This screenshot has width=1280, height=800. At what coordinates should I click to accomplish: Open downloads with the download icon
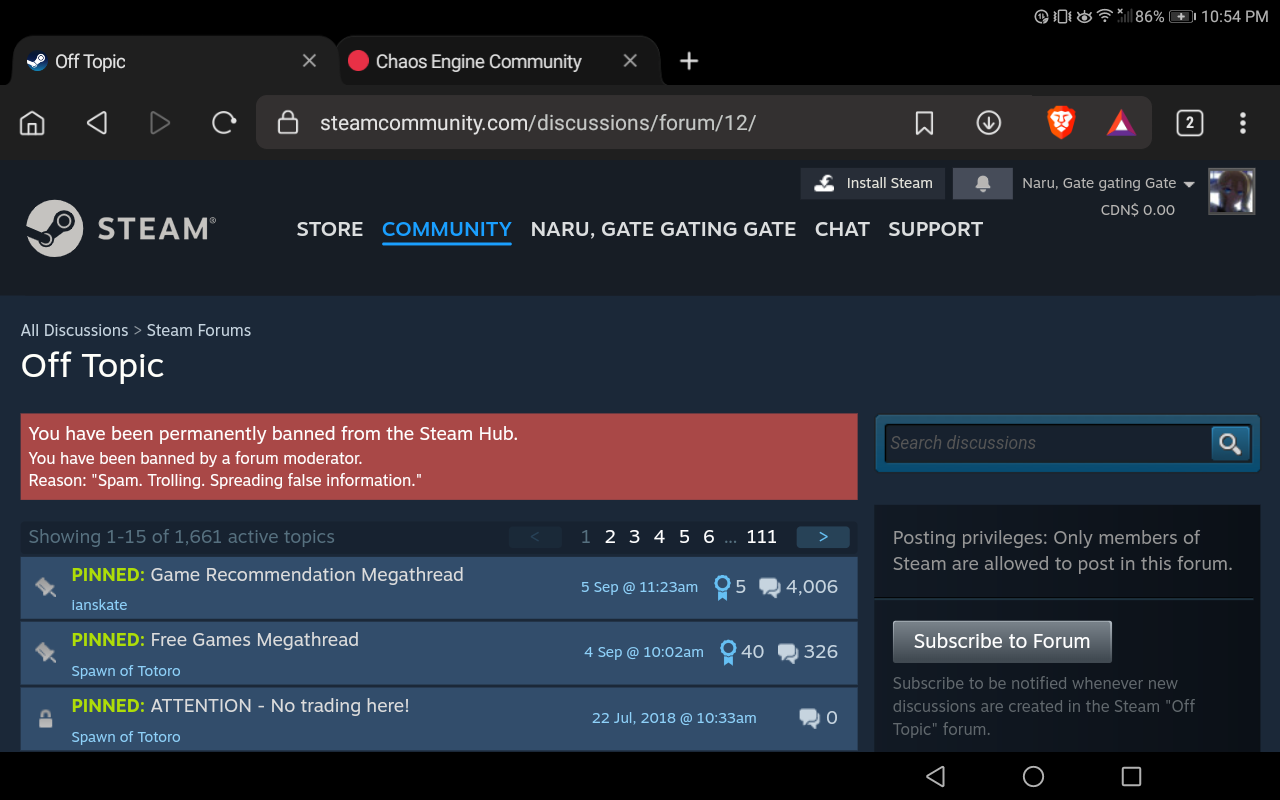tap(989, 123)
